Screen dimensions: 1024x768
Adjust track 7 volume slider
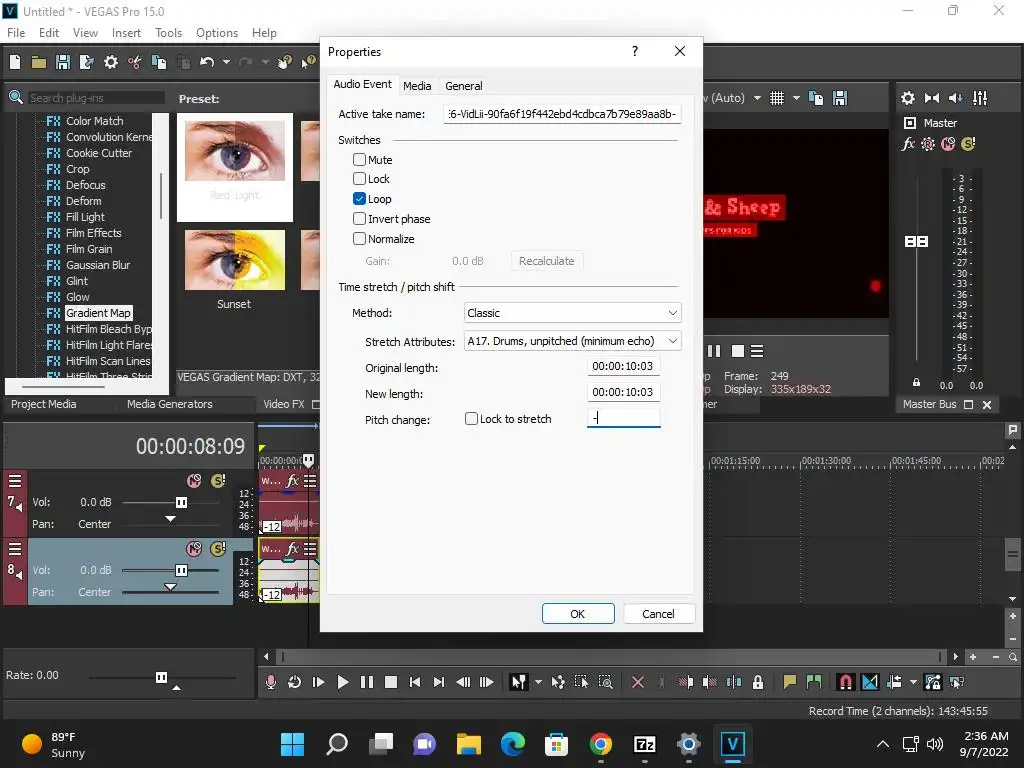181,502
